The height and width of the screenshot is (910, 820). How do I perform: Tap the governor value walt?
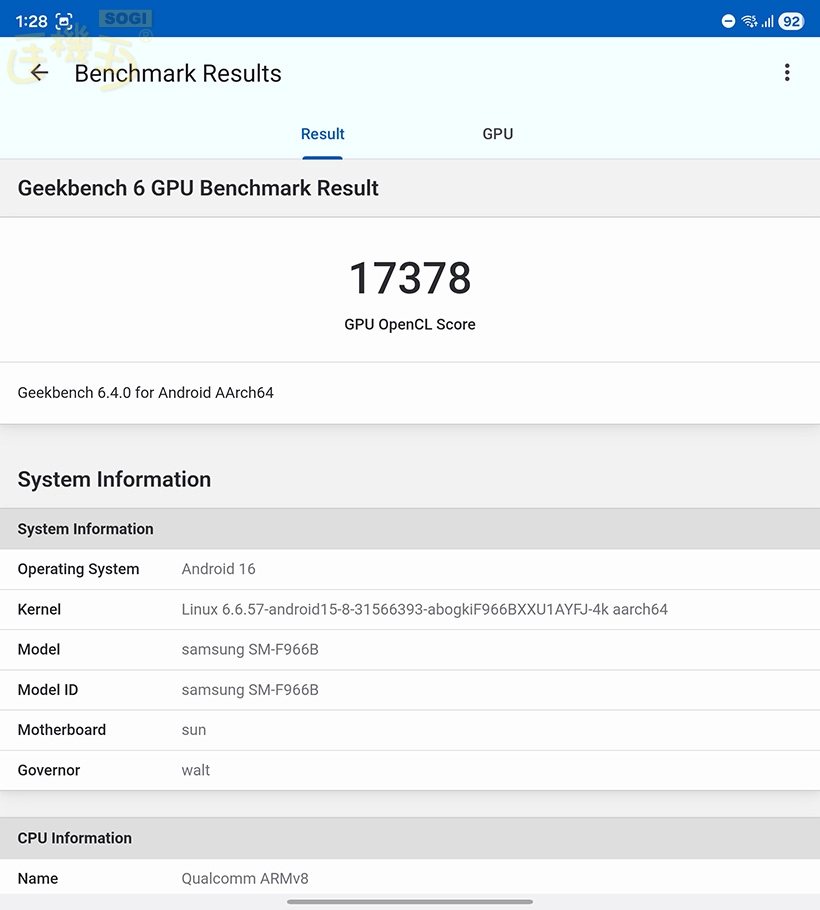point(196,770)
